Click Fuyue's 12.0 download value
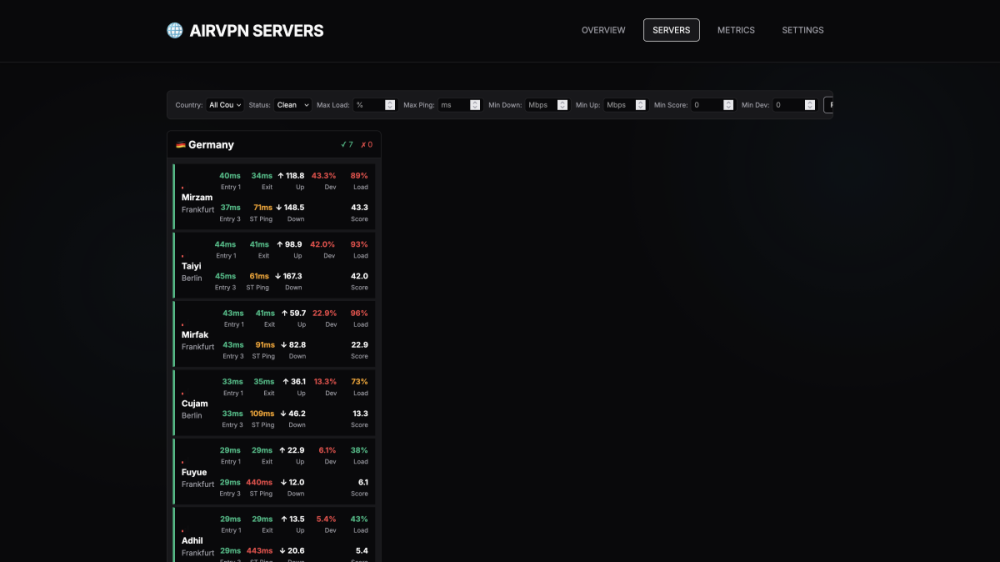 (293, 483)
